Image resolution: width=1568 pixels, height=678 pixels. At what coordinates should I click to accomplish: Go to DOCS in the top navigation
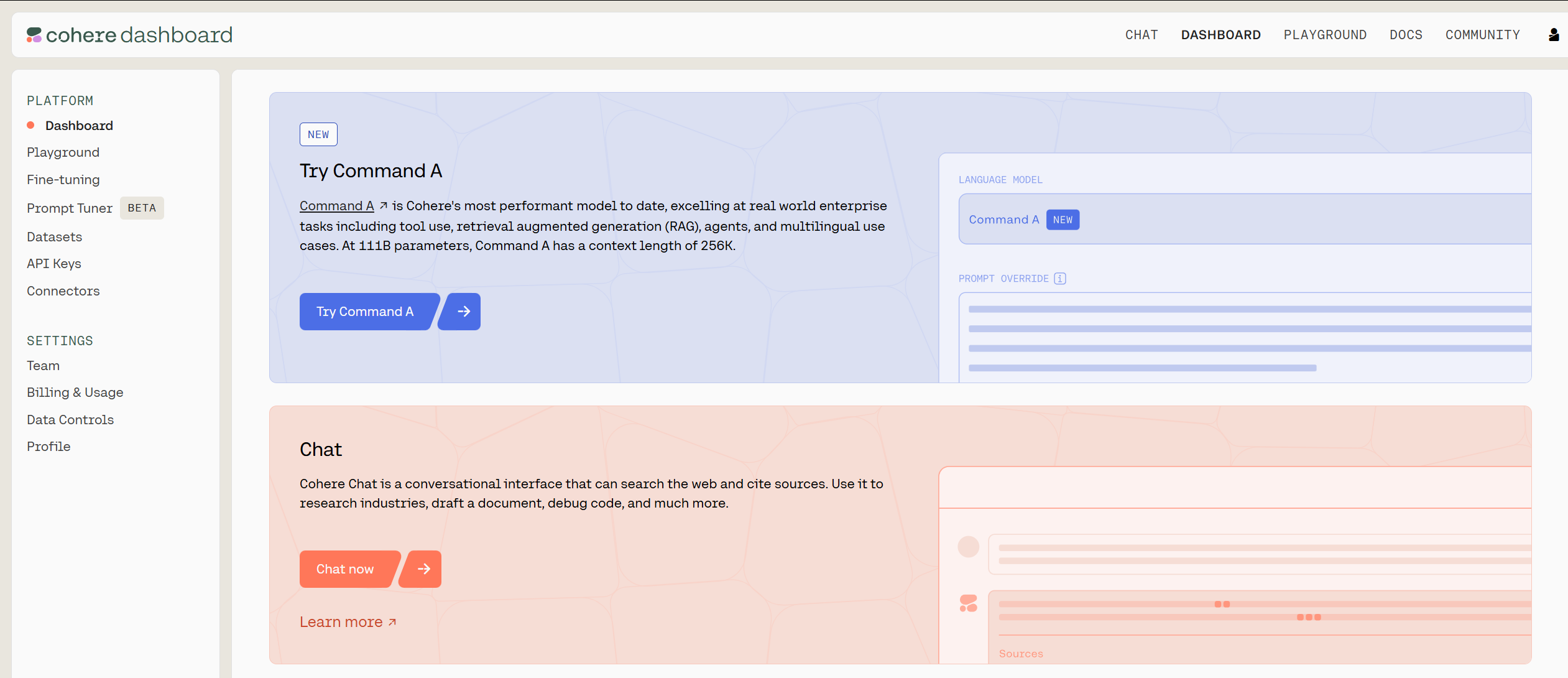pos(1406,35)
